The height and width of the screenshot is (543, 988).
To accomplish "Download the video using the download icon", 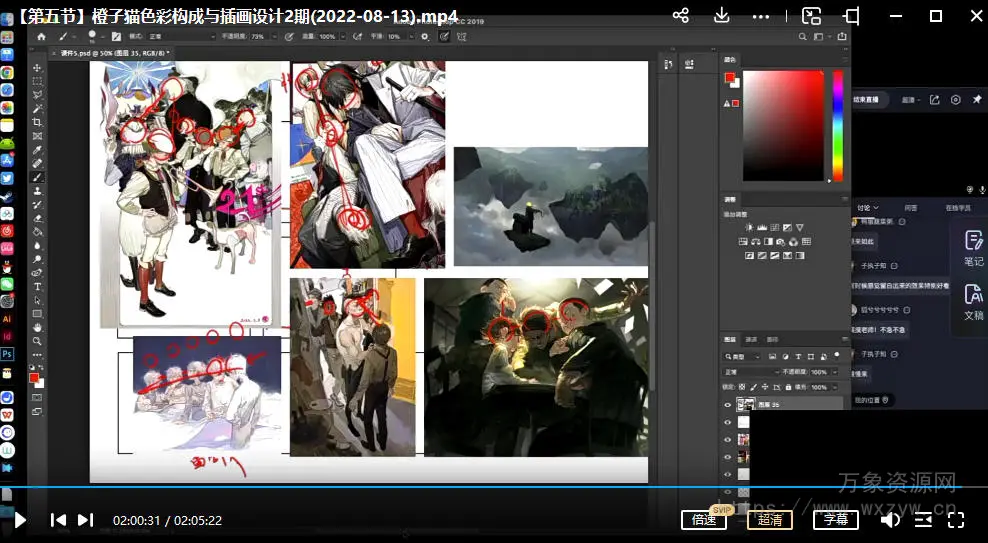I will pyautogui.click(x=722, y=16).
